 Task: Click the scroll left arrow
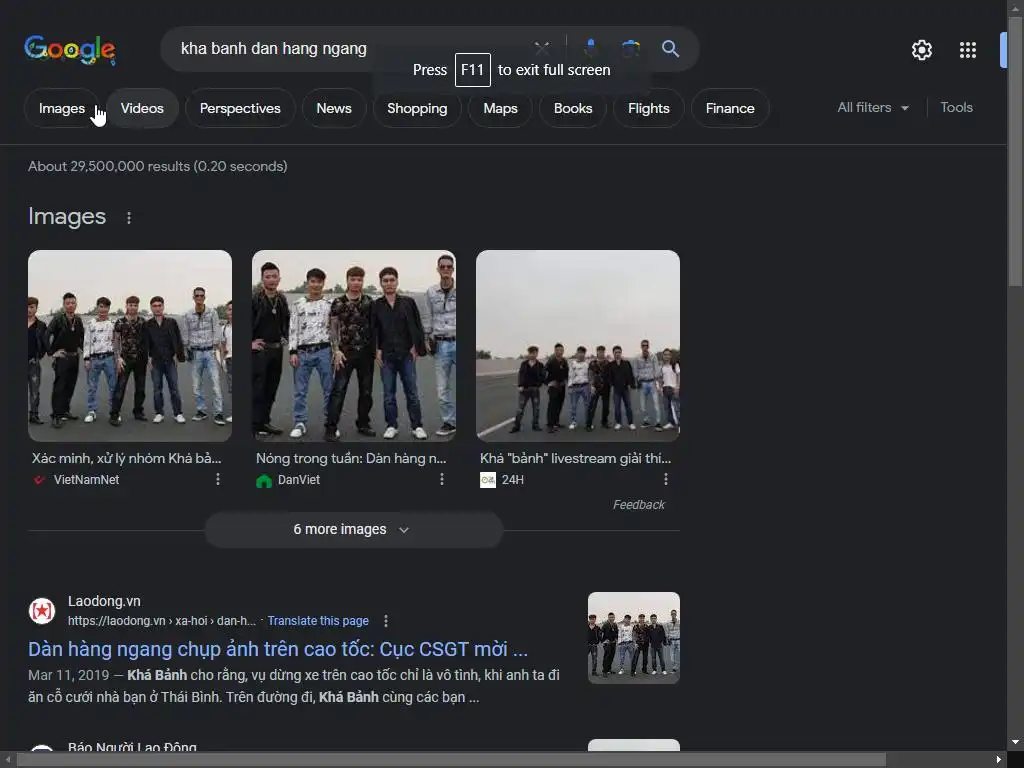(7, 760)
